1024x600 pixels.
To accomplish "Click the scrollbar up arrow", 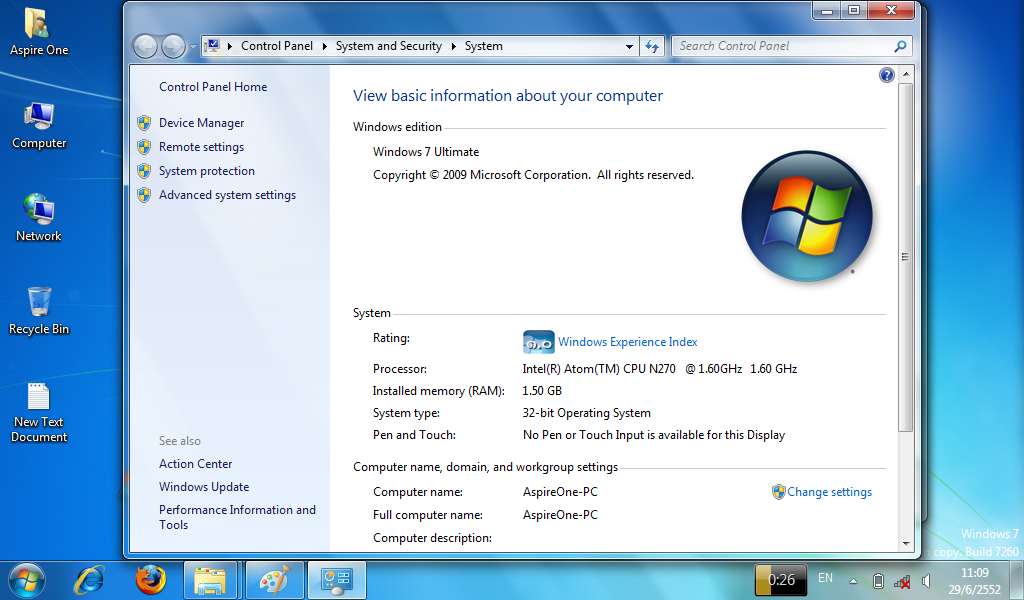I will tap(905, 74).
